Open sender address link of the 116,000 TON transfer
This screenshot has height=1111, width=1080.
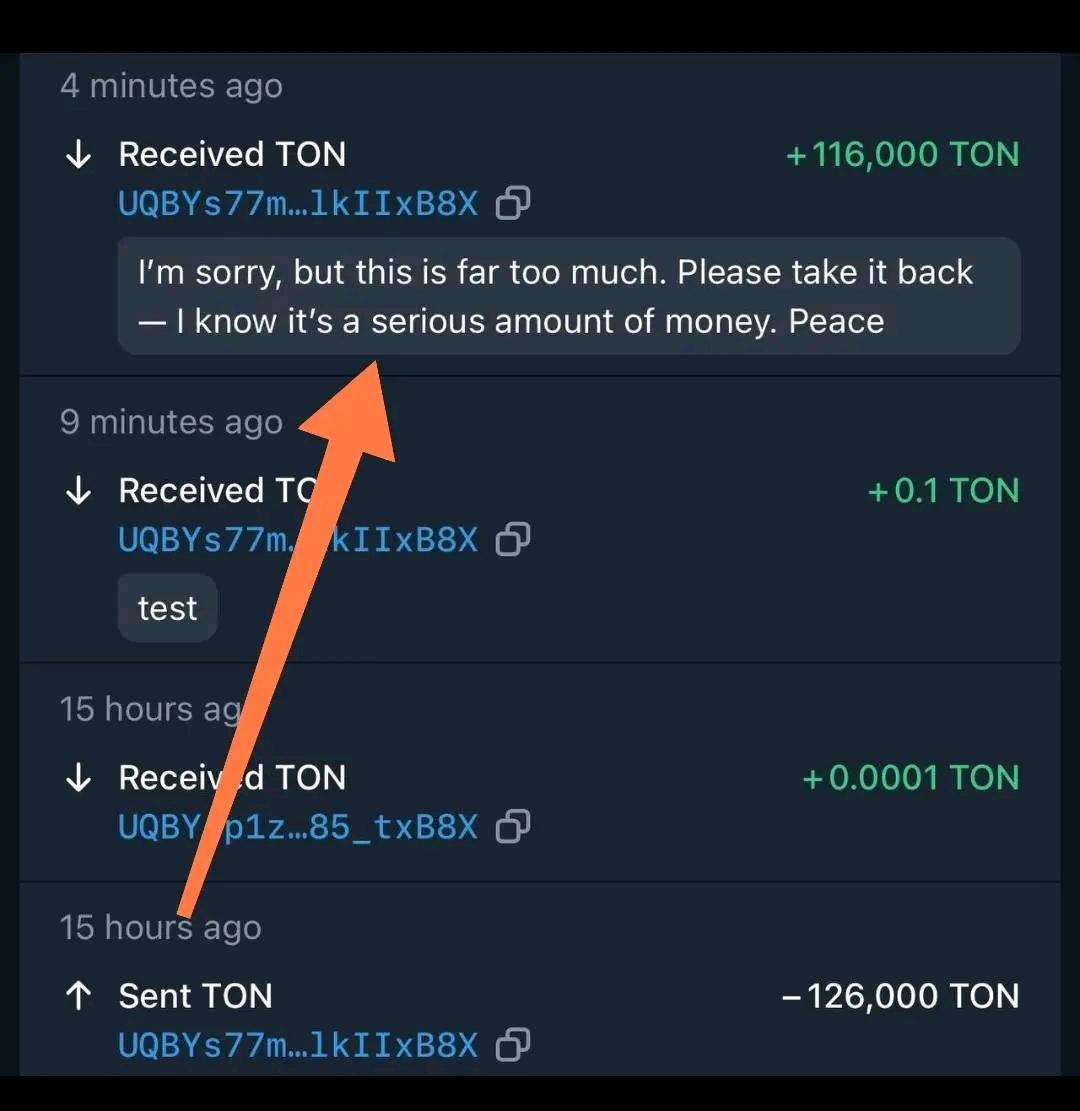coord(298,204)
